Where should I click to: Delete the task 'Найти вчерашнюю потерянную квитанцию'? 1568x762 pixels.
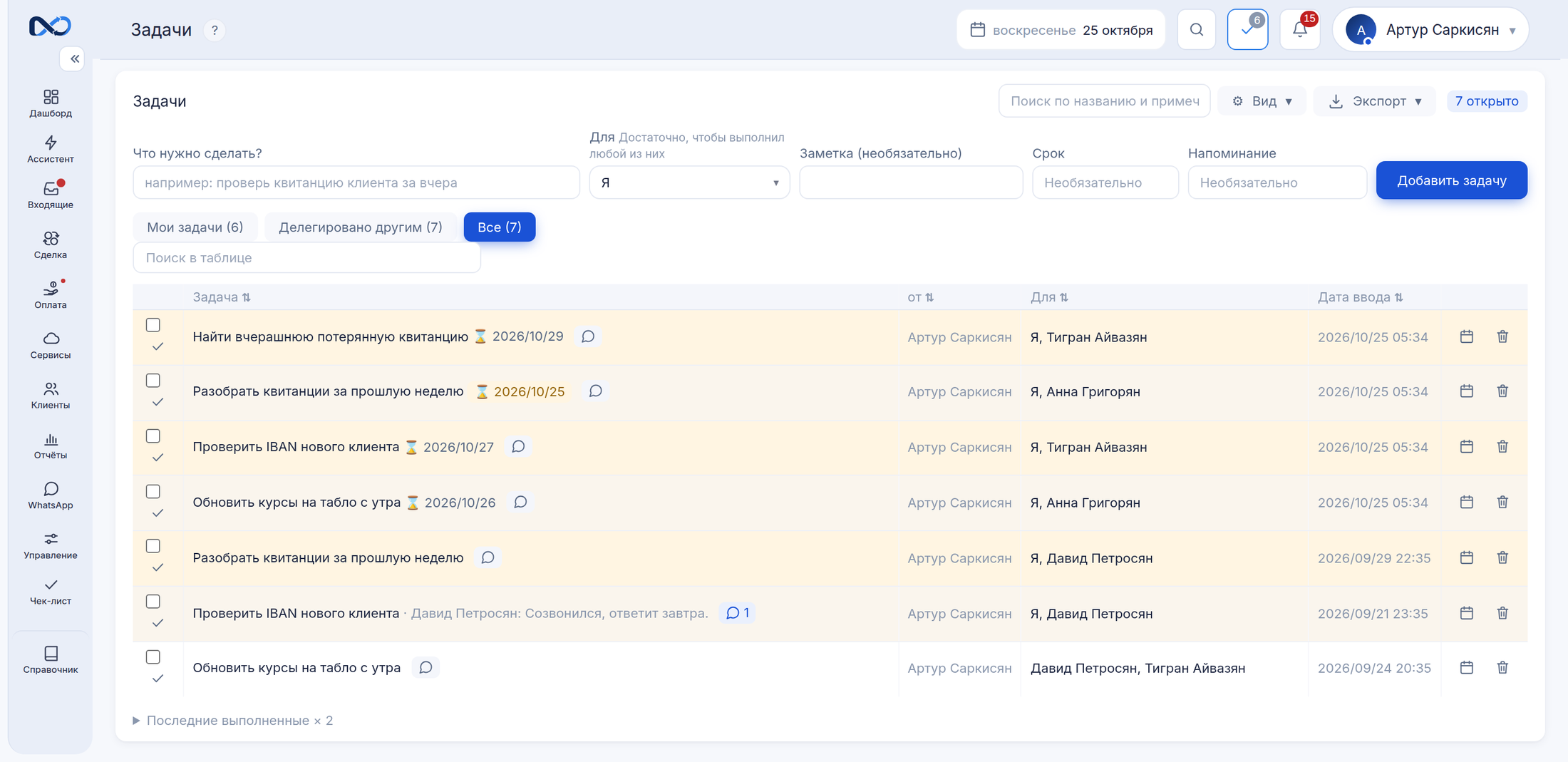pyautogui.click(x=1502, y=336)
